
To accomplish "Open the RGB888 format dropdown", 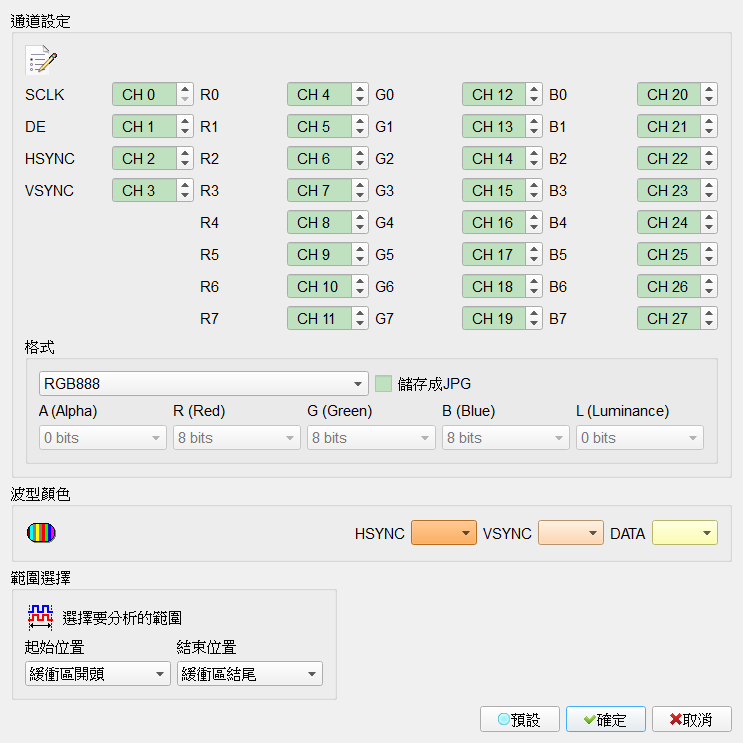I will (x=203, y=383).
